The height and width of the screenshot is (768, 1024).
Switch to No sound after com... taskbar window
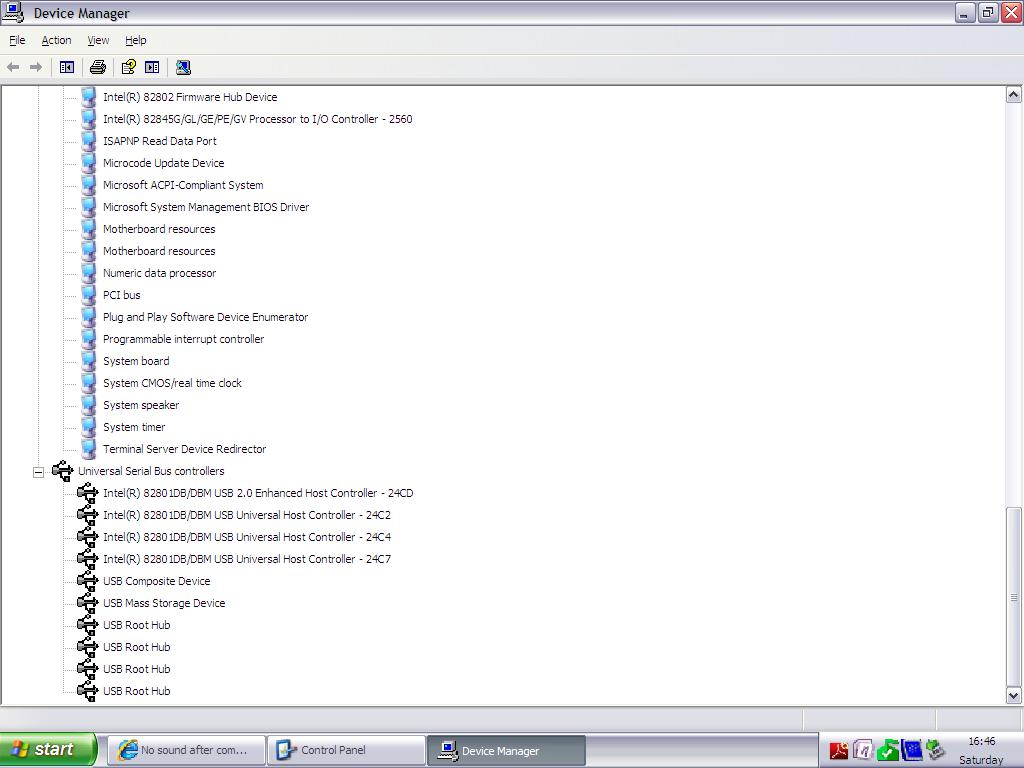[186, 750]
